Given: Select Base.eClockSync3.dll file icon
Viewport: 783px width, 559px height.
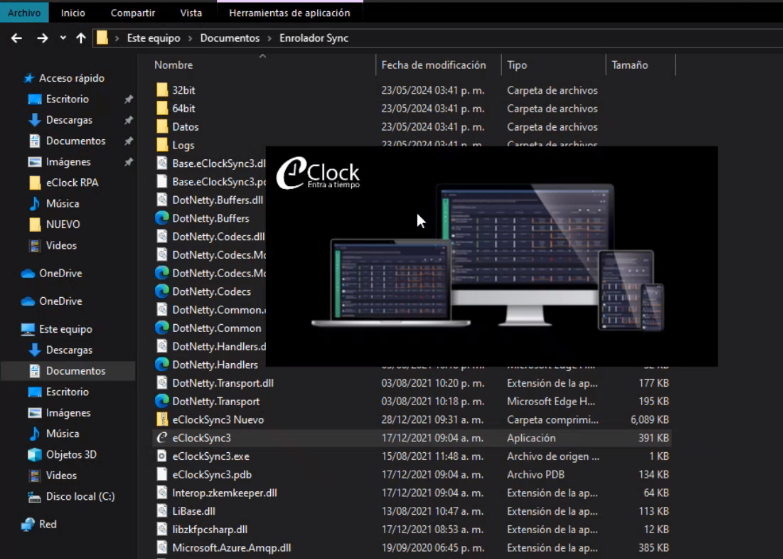Looking at the screenshot, I should click(162, 163).
